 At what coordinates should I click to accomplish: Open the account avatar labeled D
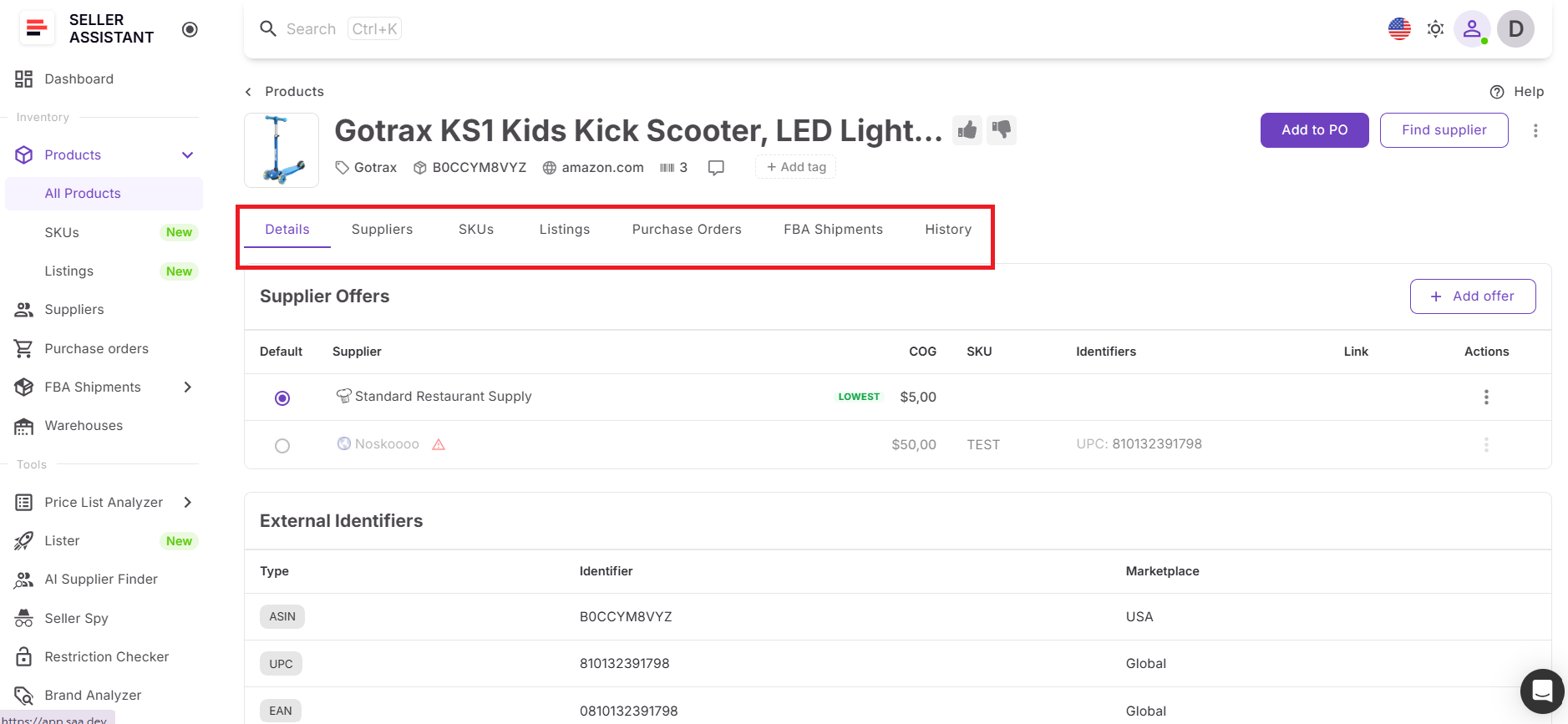1515,29
